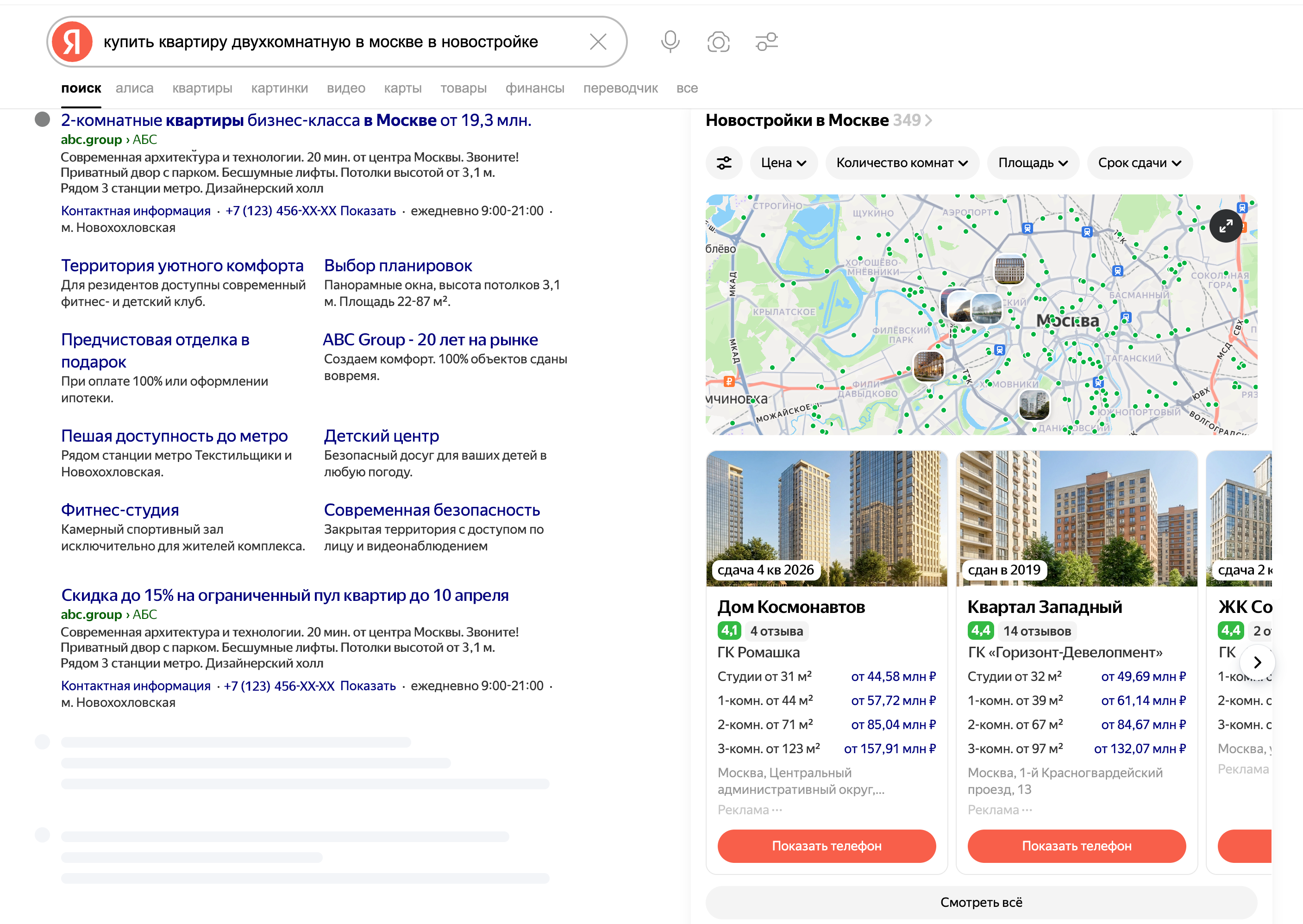The image size is (1303, 924).
Task: Click Контактная информация in the first ad
Action: [x=135, y=211]
